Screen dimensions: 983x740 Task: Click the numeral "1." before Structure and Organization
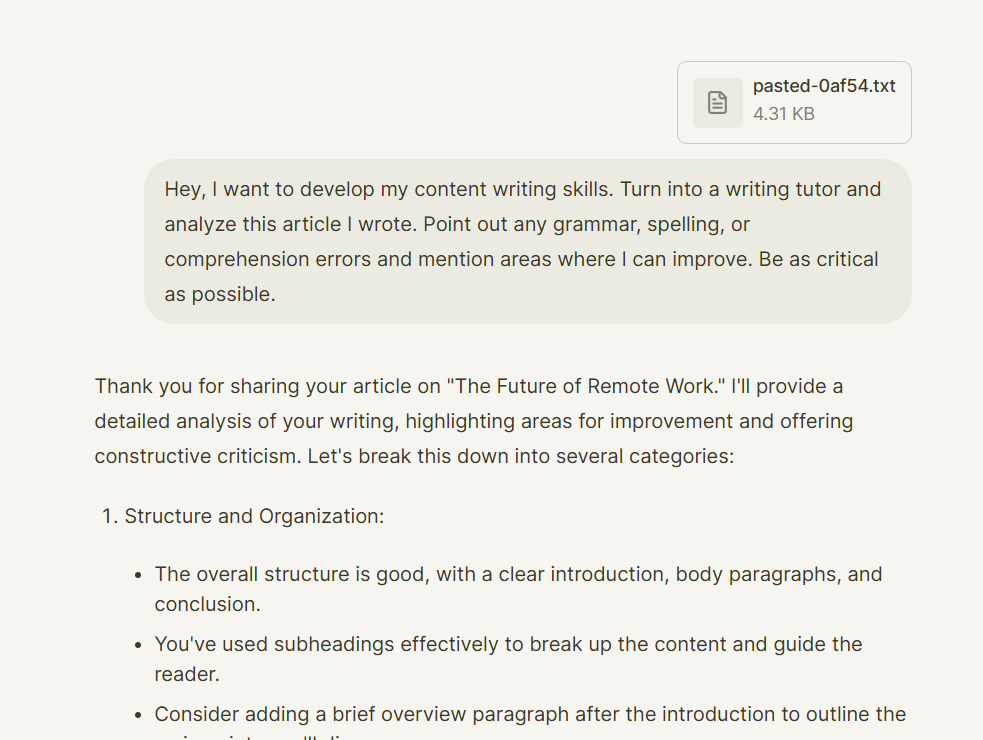point(110,516)
